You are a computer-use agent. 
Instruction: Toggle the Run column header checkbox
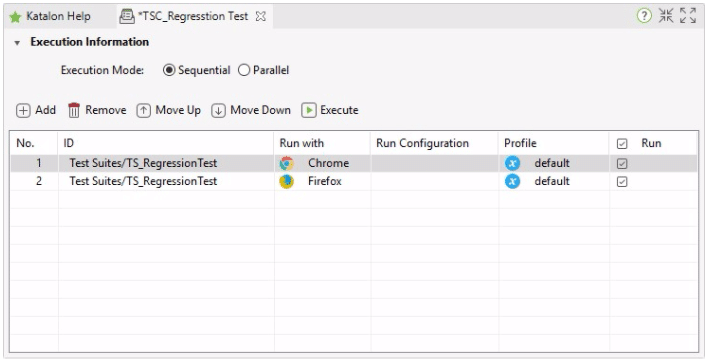(x=622, y=144)
